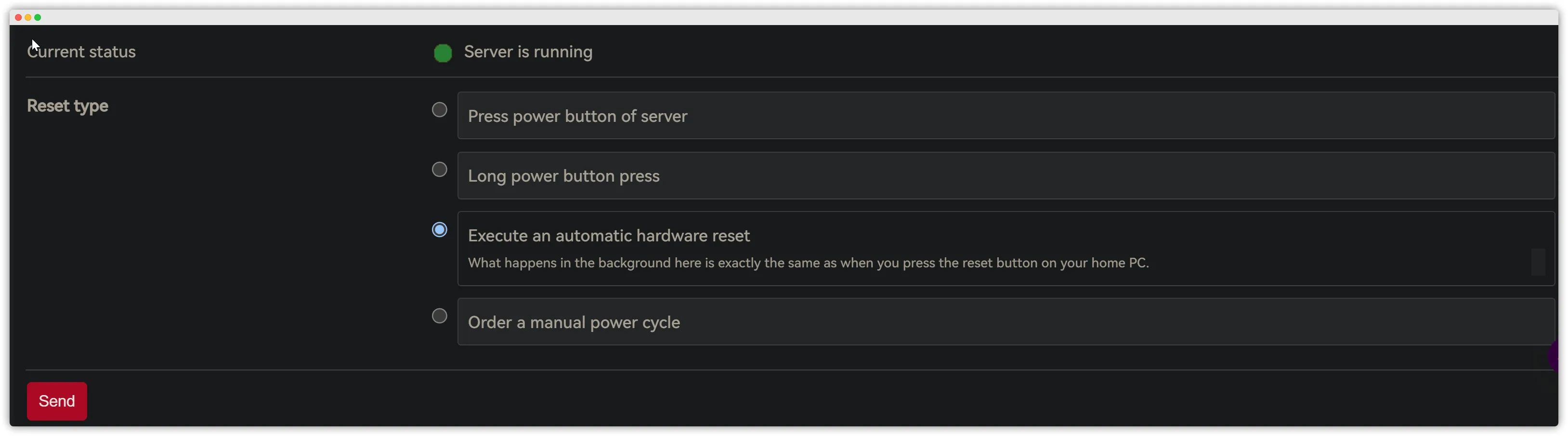Select the "Press power button of server" radio button
Image resolution: width=1568 pixels, height=436 pixels.
pos(439,110)
